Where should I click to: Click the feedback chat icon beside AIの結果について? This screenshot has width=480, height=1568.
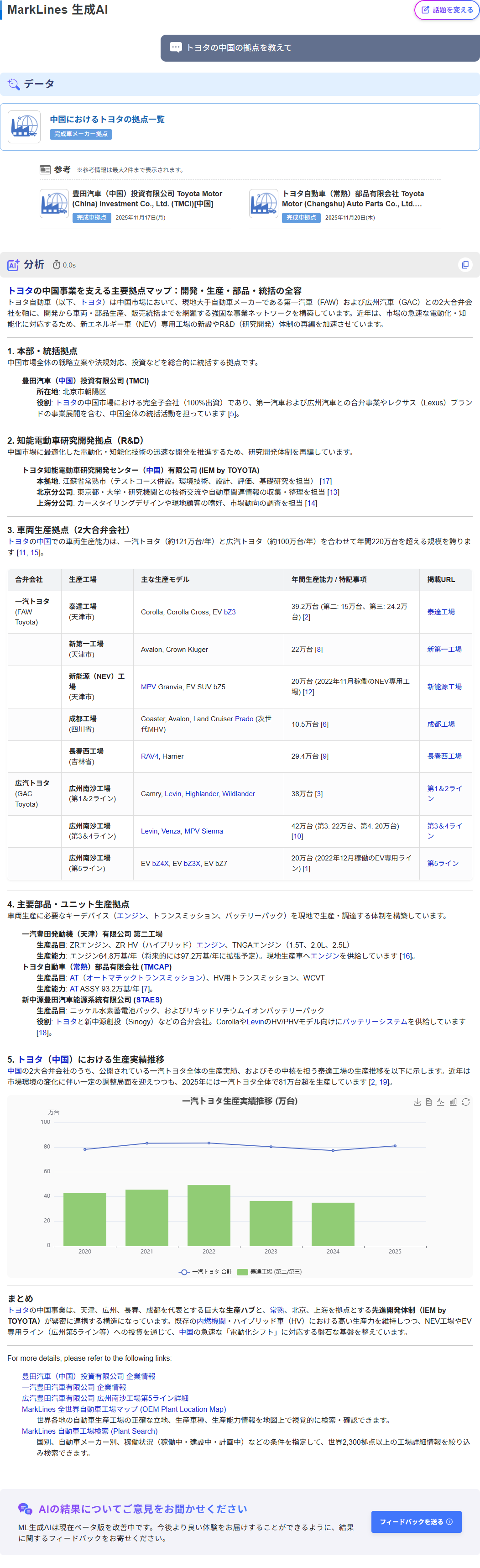tap(25, 1509)
